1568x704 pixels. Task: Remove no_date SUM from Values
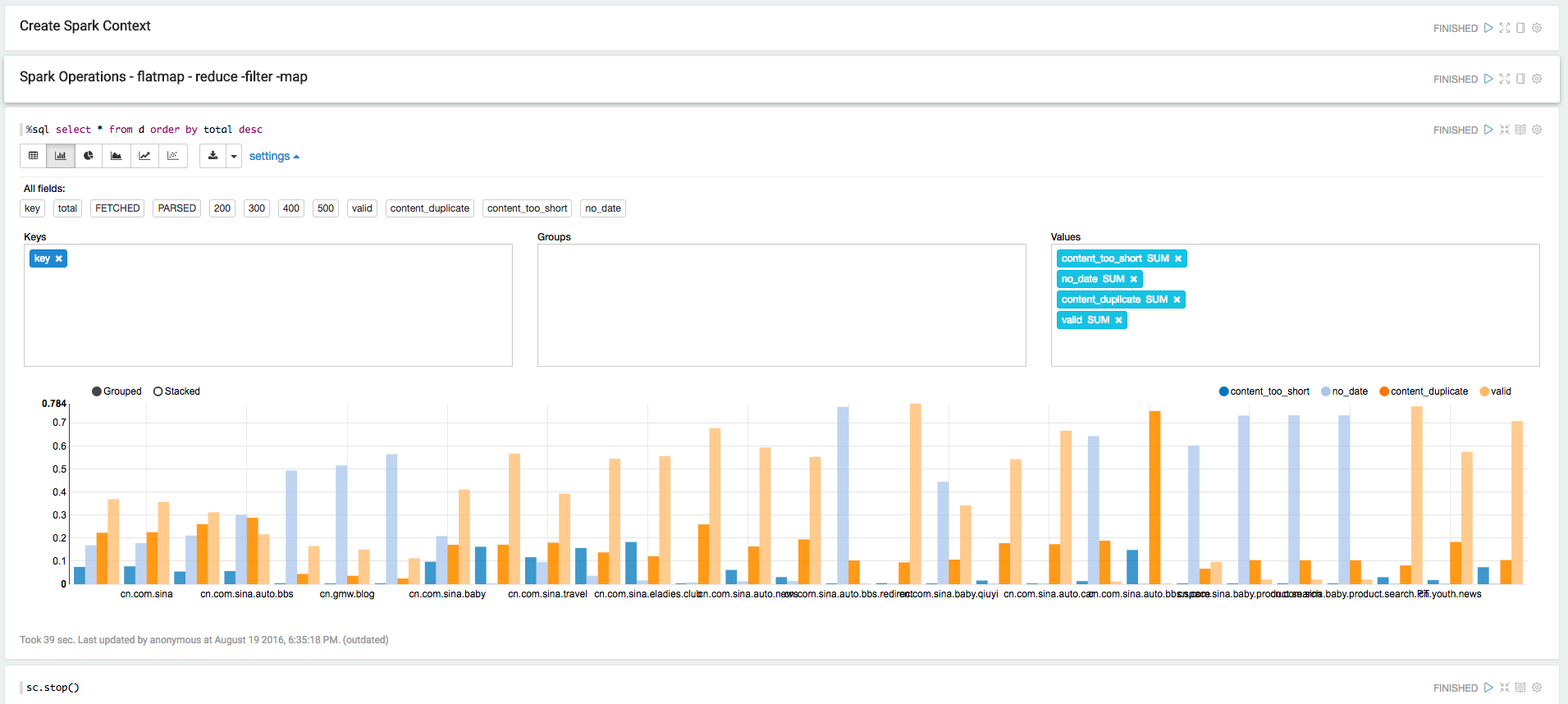tap(1134, 279)
